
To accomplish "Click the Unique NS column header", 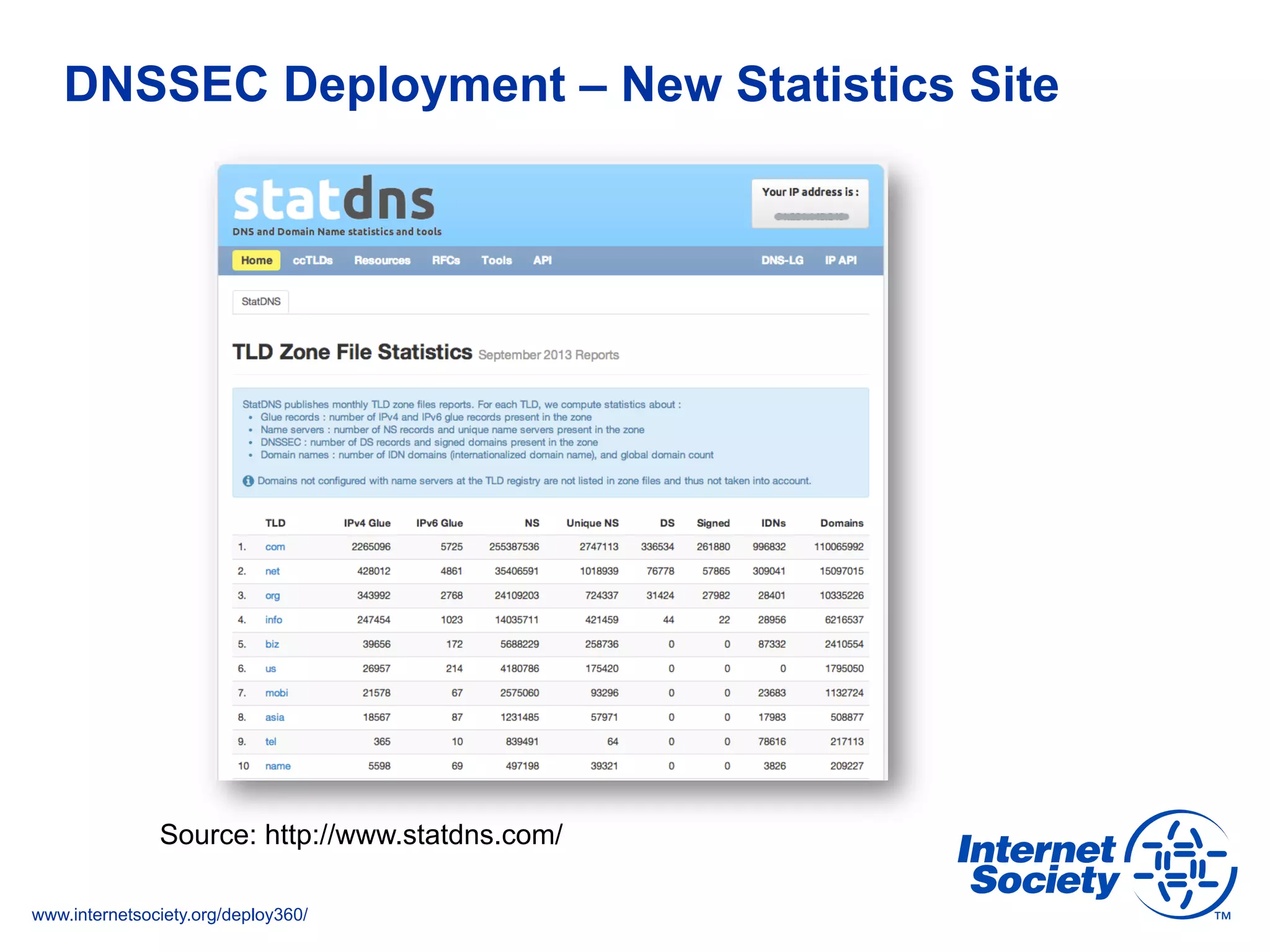I will (x=592, y=523).
